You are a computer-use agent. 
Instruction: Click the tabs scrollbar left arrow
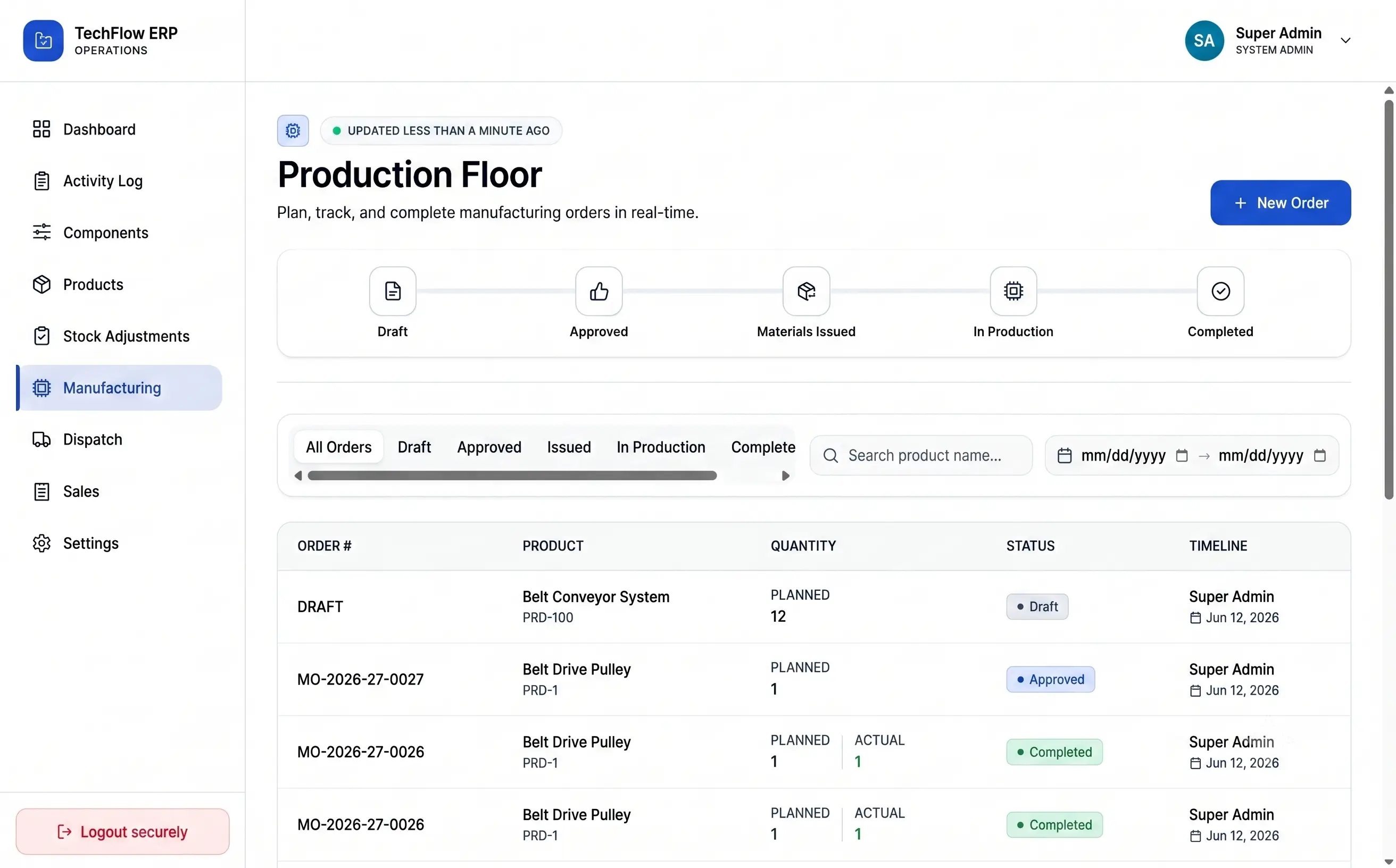(x=298, y=476)
